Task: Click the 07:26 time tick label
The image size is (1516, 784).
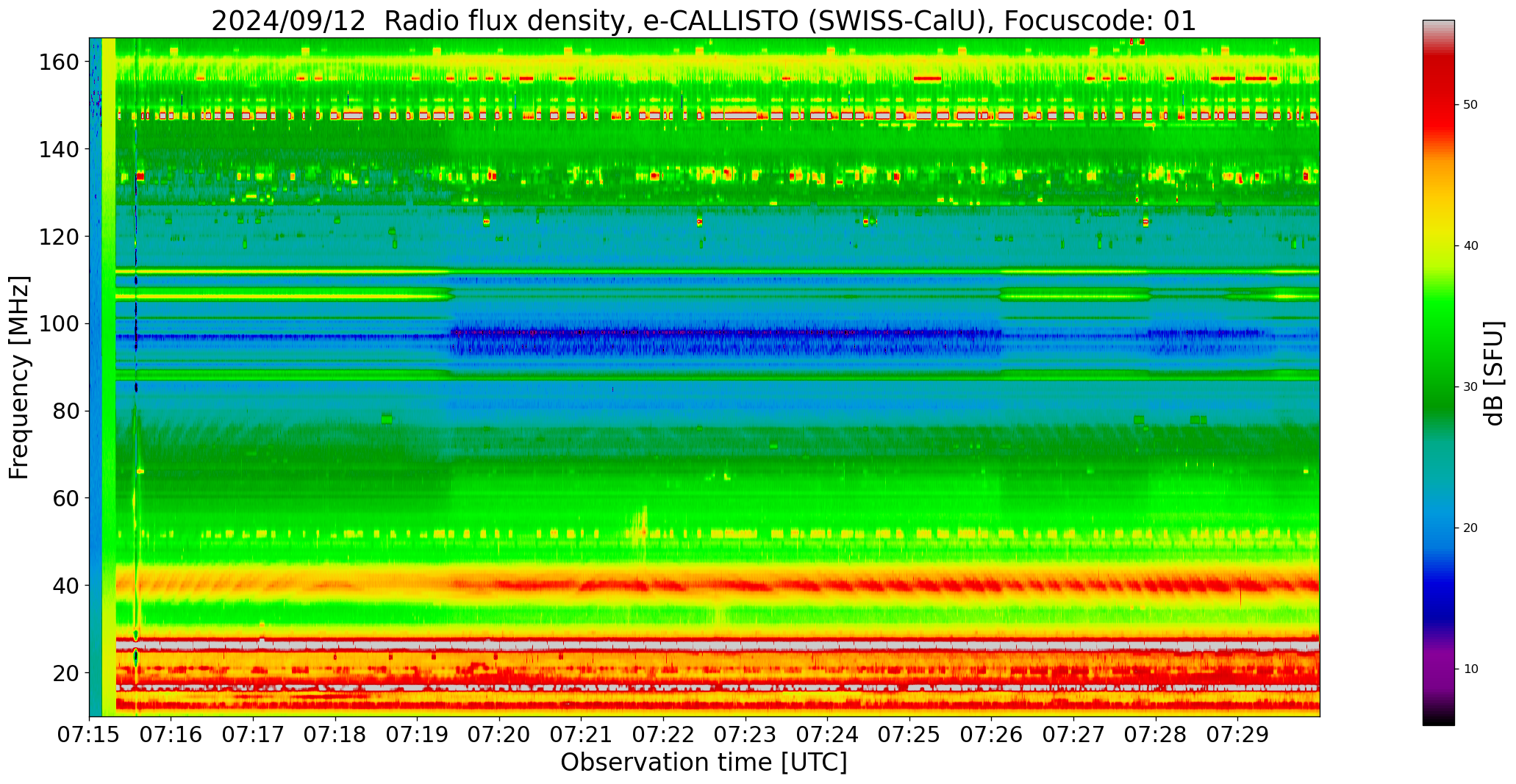Action: 991,735
